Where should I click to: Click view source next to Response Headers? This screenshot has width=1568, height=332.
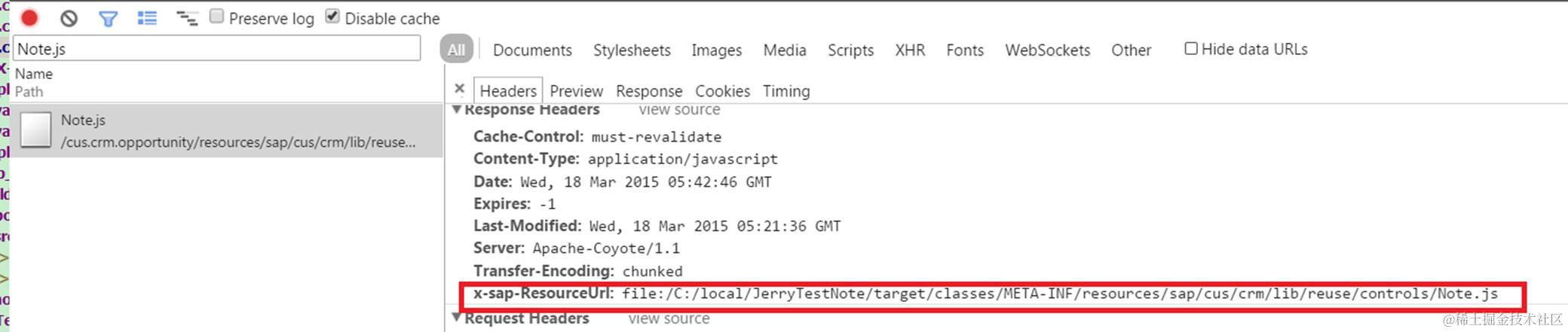tap(679, 110)
